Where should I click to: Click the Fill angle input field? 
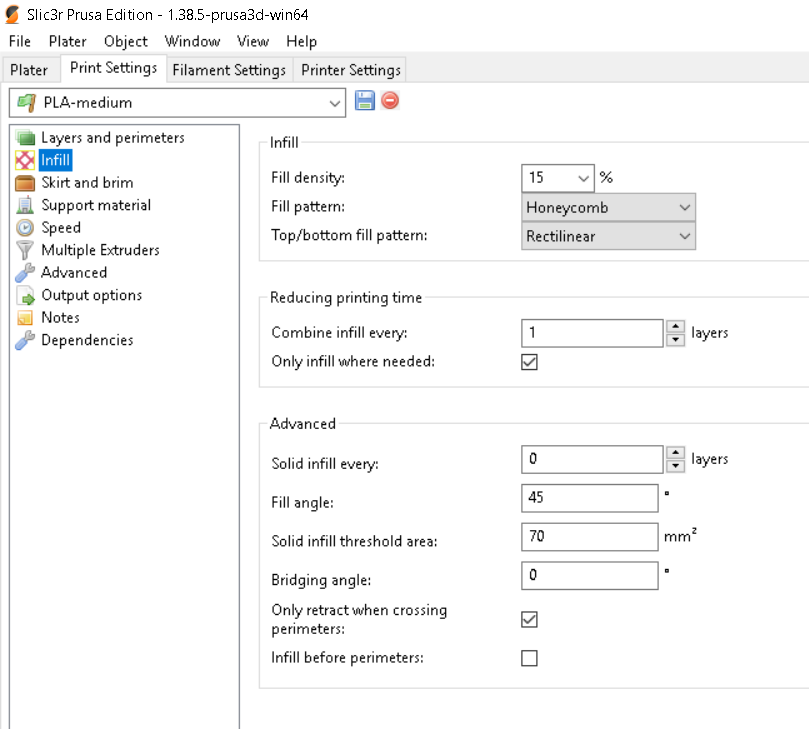click(590, 498)
